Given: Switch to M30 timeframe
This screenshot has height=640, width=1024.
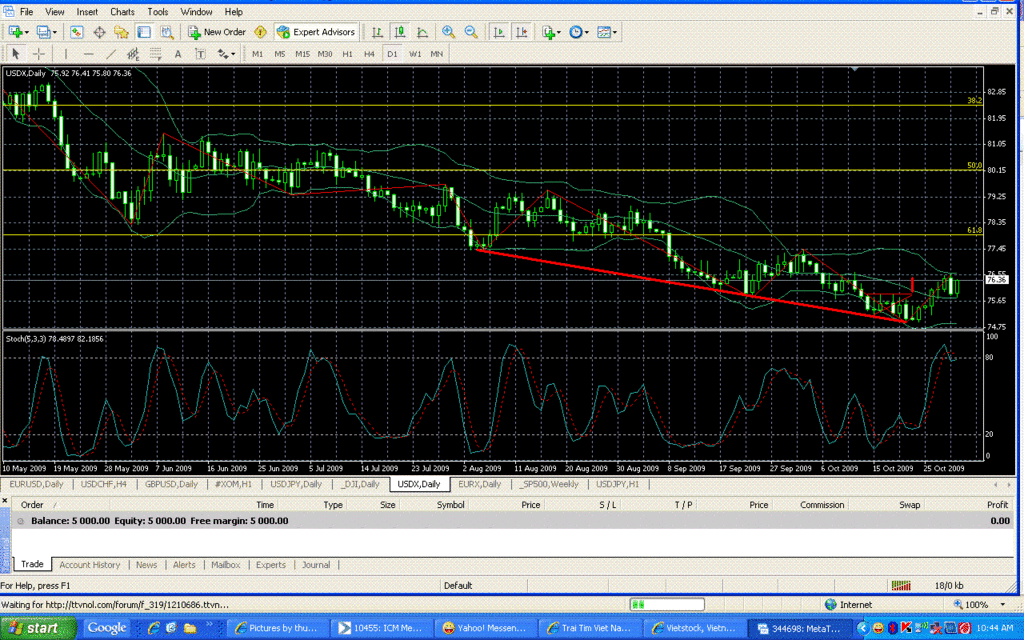Looking at the screenshot, I should pos(325,54).
